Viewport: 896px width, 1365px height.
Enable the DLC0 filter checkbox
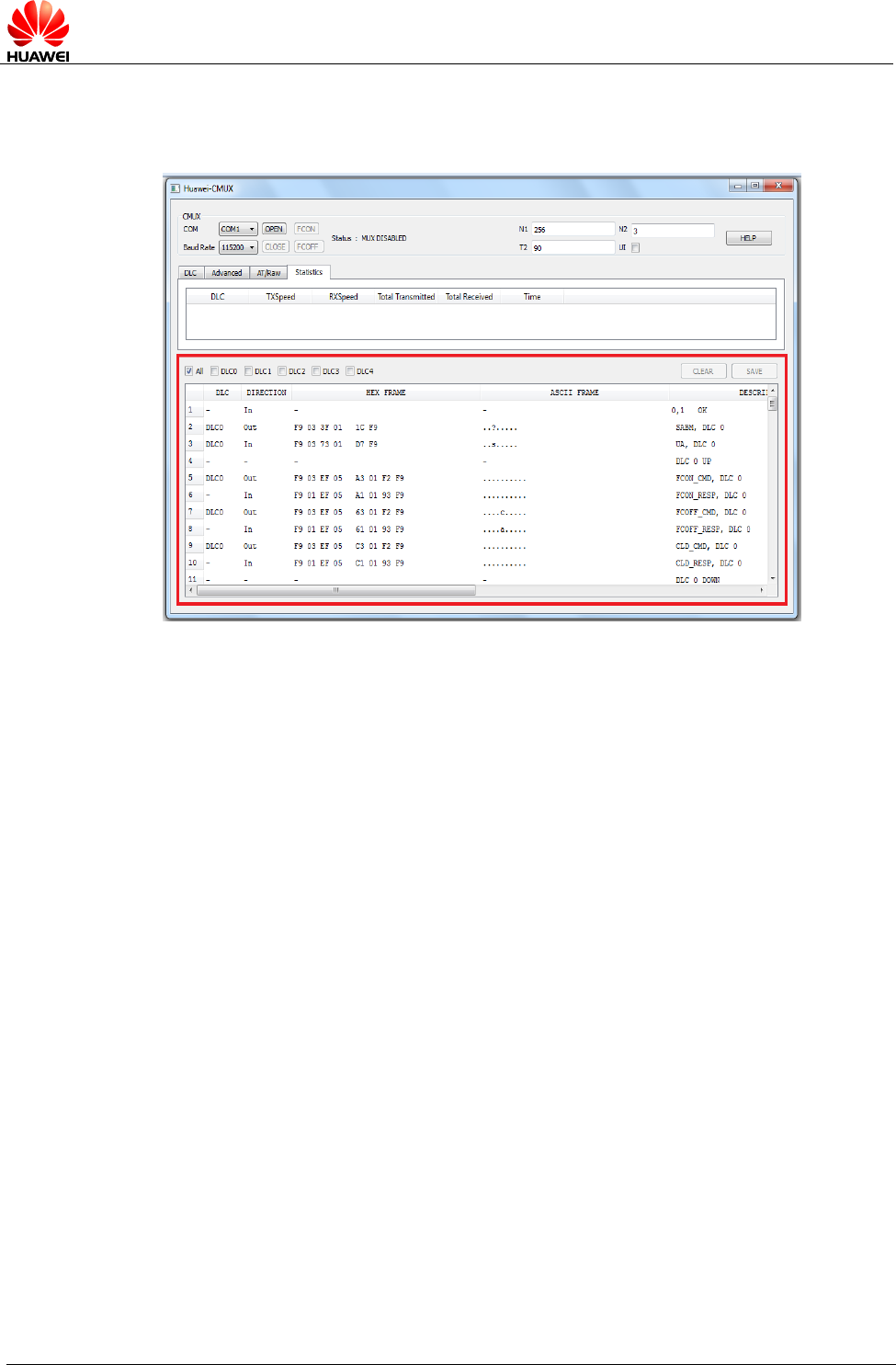pyautogui.click(x=214, y=371)
